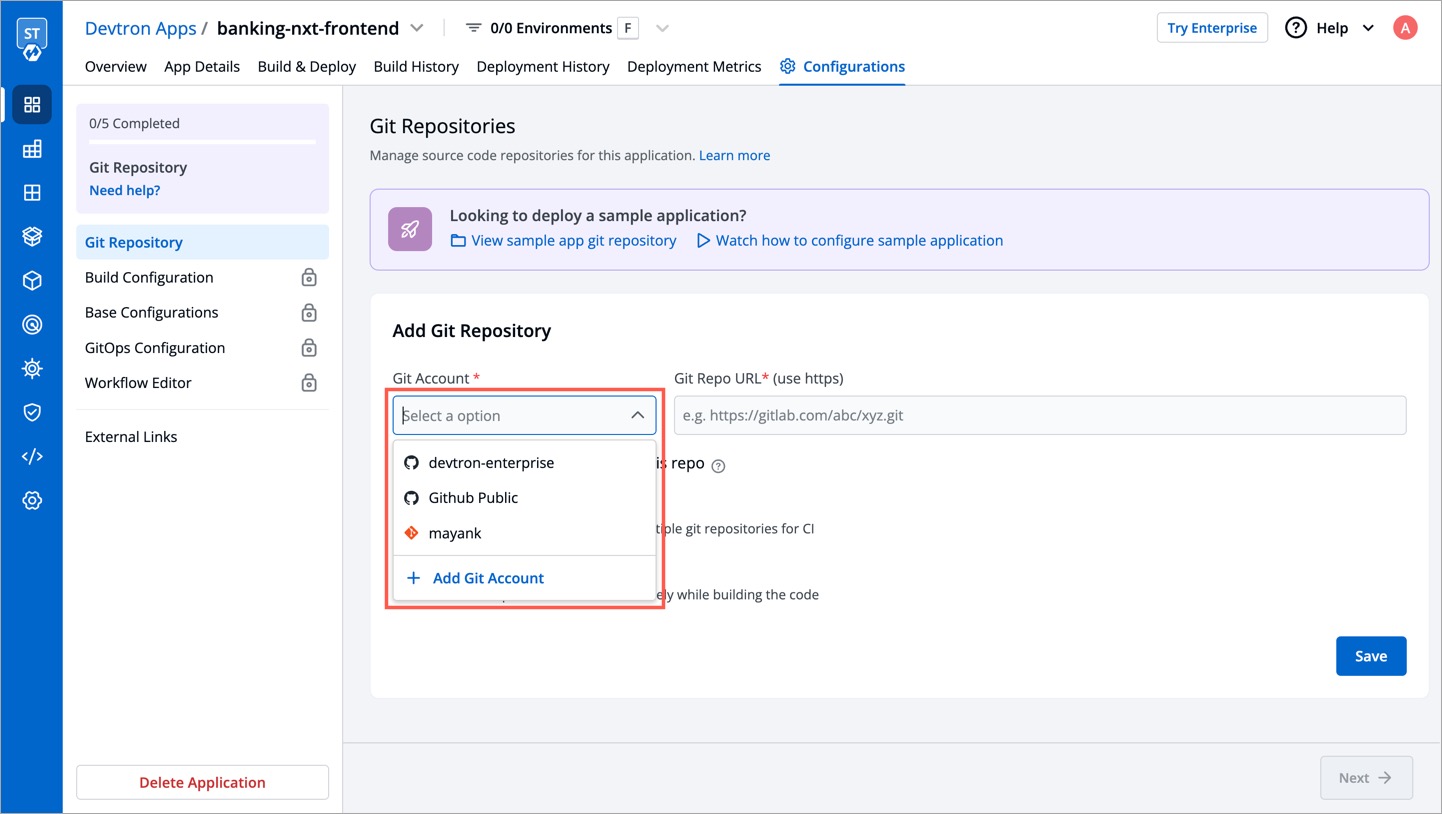Click the Try Enterprise button
Viewport: 1442px width, 814px height.
click(x=1212, y=27)
